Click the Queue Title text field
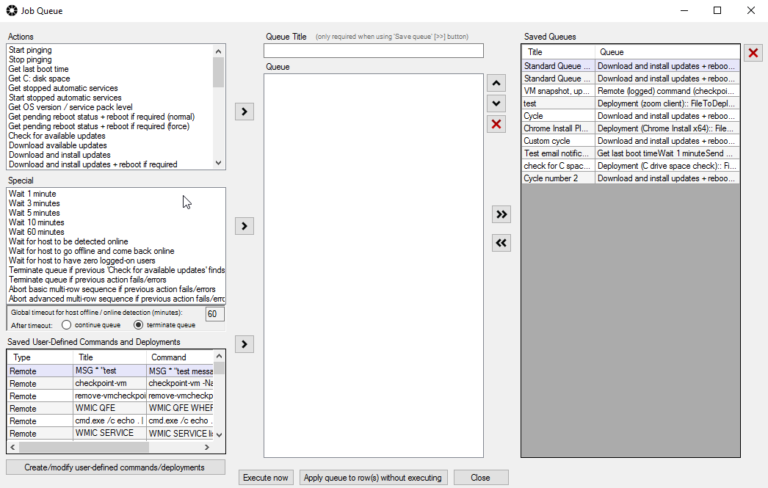Screen dimensions: 768x488 click(373, 50)
